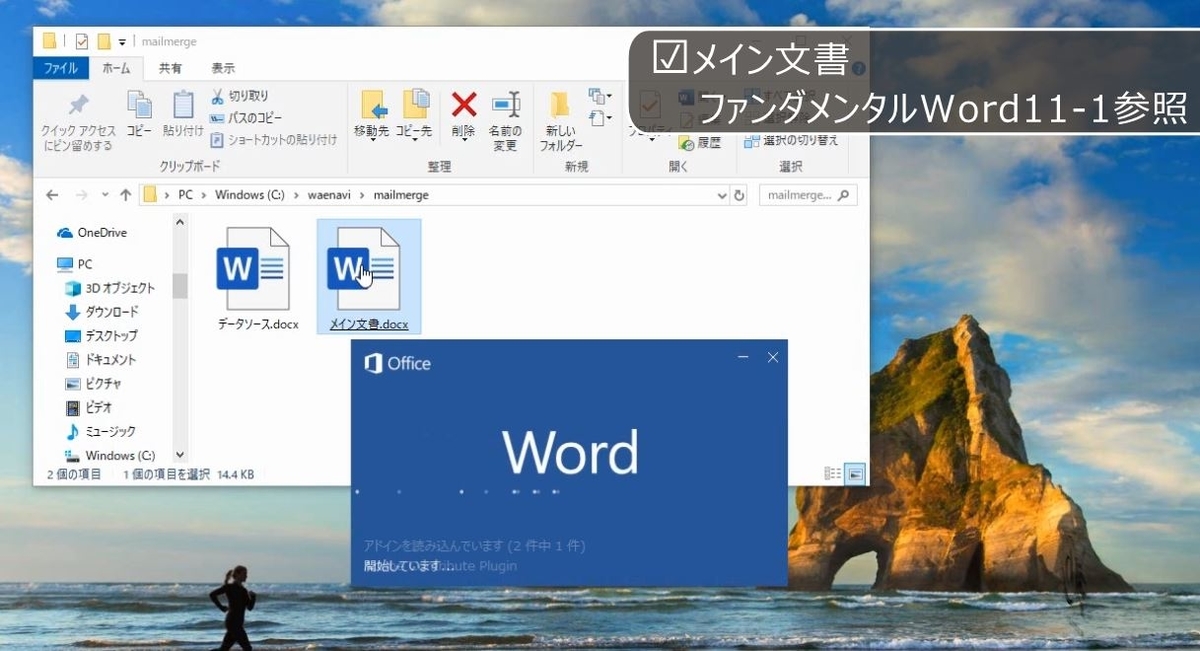Switch to the 共有 (Share) tab
Viewport: 1200px width, 651px height.
click(171, 68)
